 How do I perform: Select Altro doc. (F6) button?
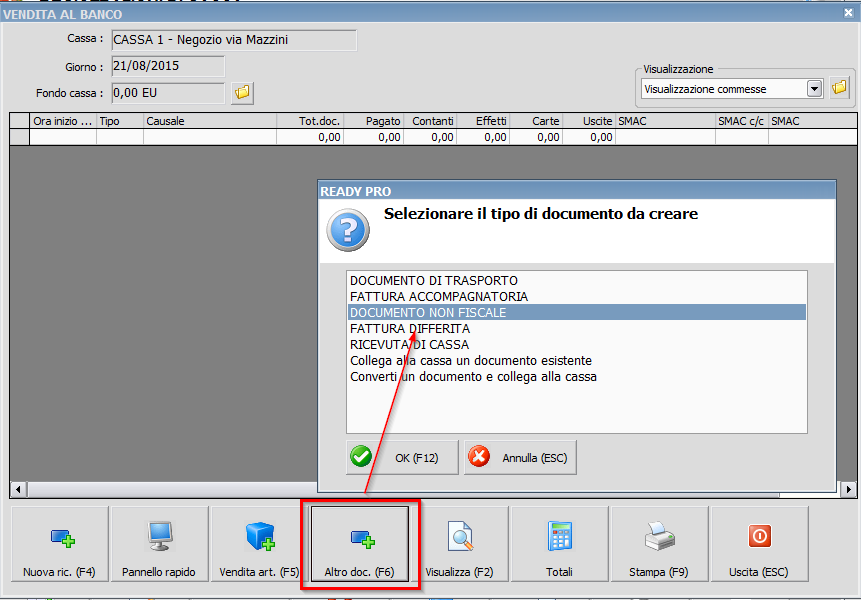[x=360, y=543]
